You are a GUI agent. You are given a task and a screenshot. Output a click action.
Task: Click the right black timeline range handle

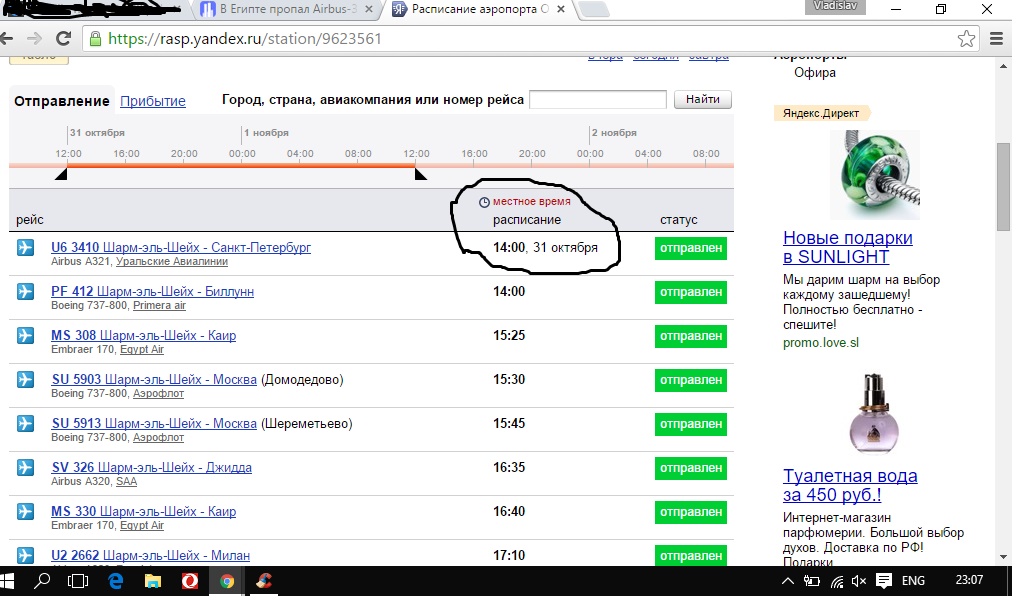421,174
